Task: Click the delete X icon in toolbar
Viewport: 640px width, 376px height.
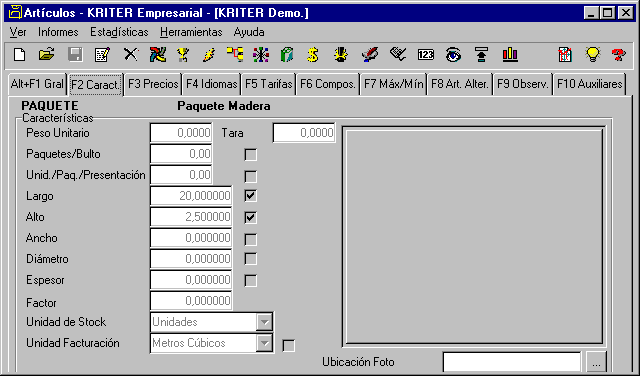Action: [x=131, y=54]
